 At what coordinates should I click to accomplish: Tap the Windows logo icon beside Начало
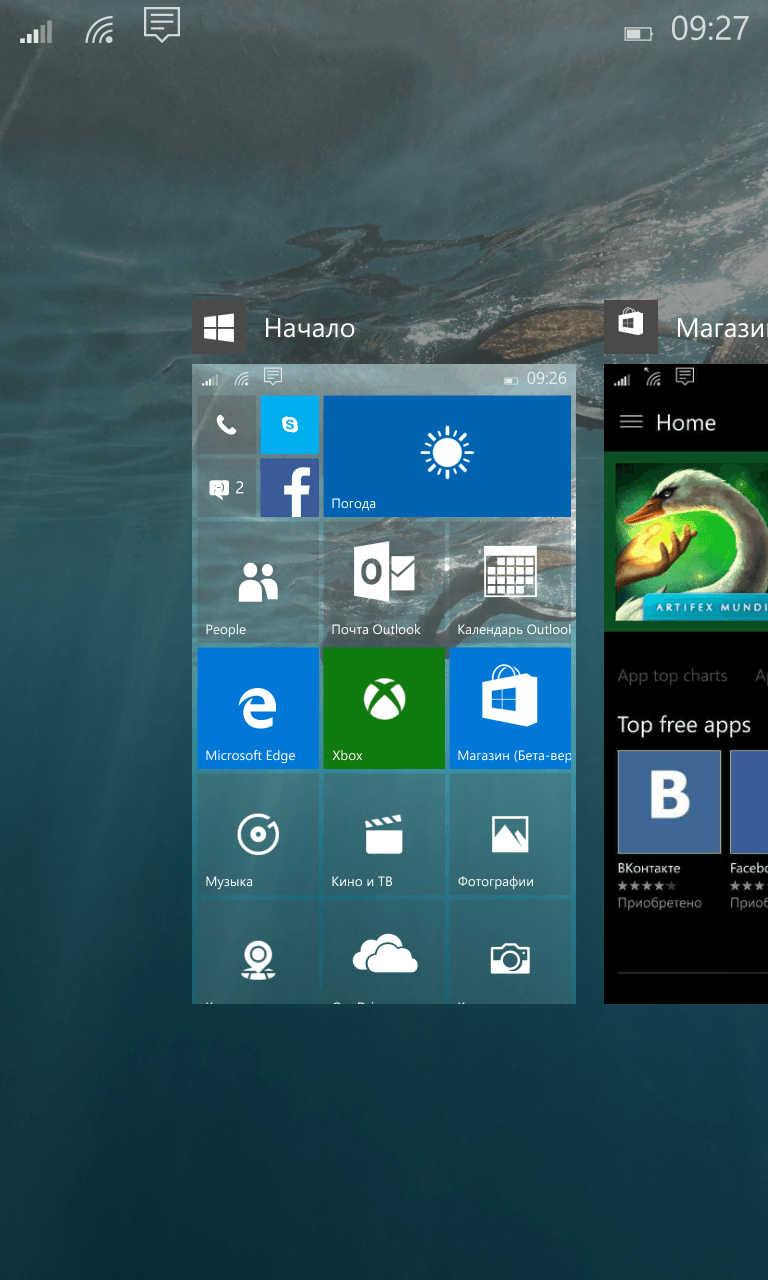[218, 327]
